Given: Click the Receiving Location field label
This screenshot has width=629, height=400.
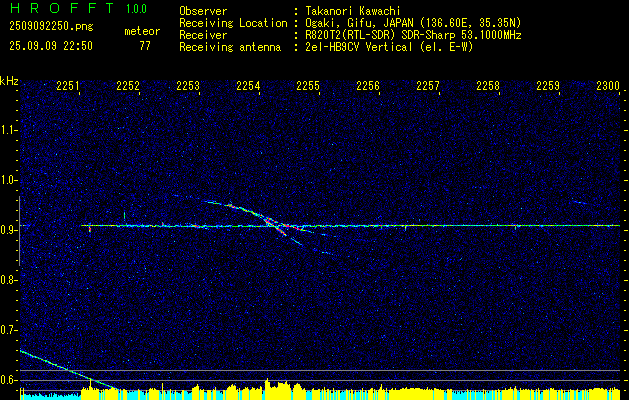Looking at the screenshot, I should click(x=233, y=23).
